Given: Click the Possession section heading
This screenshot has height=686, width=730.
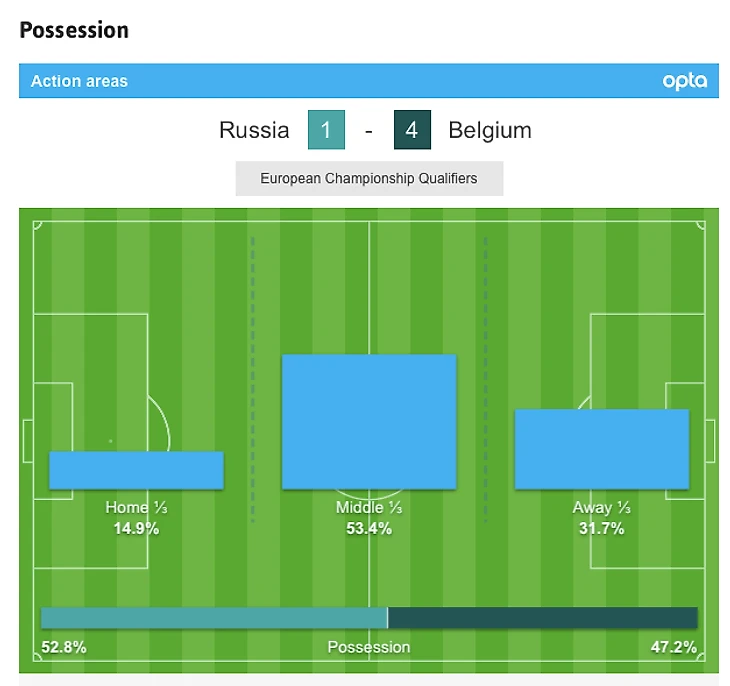Looking at the screenshot, I should tap(74, 30).
